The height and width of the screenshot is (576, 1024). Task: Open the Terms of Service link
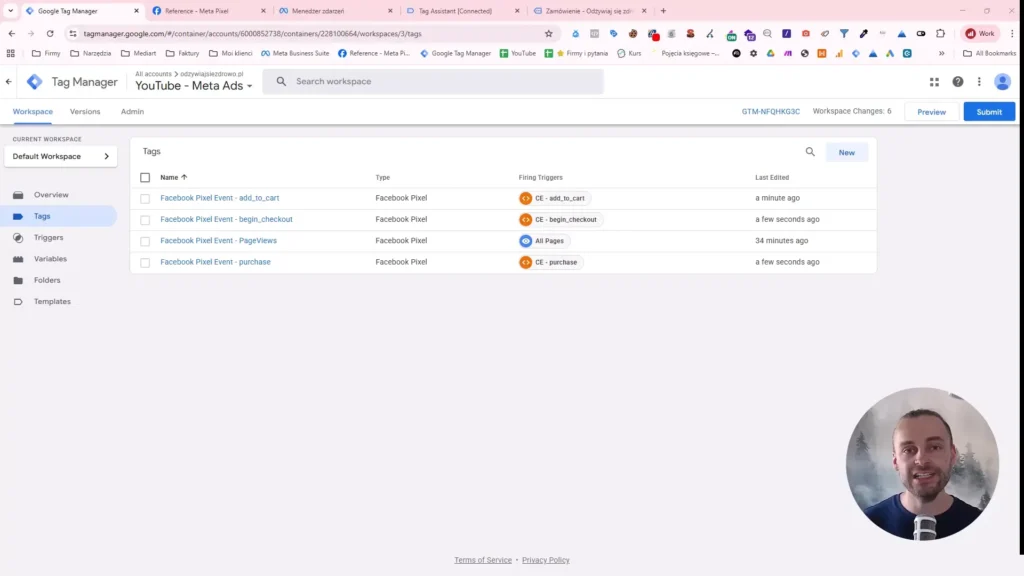point(483,560)
